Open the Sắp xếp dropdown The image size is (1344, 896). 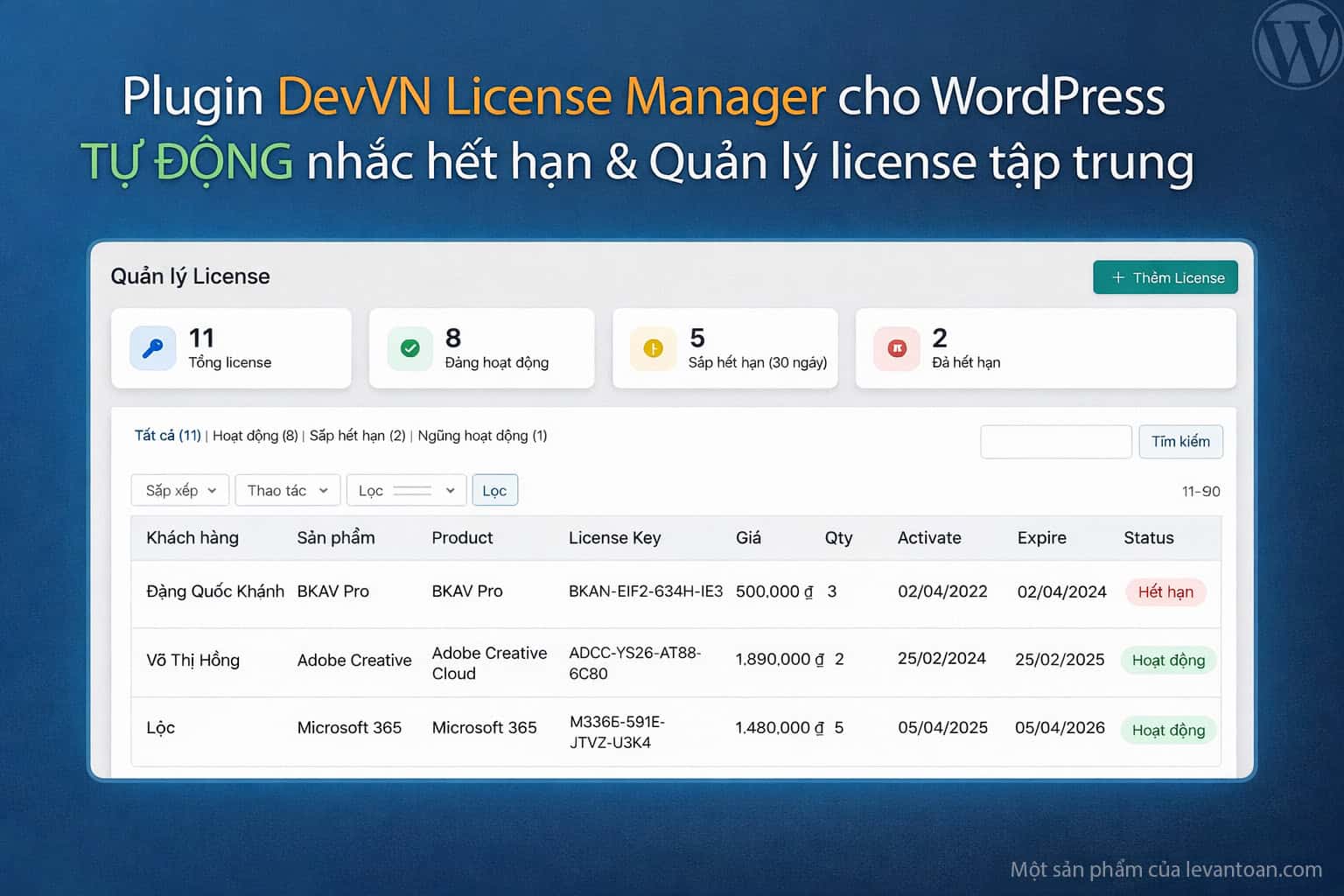coord(180,490)
